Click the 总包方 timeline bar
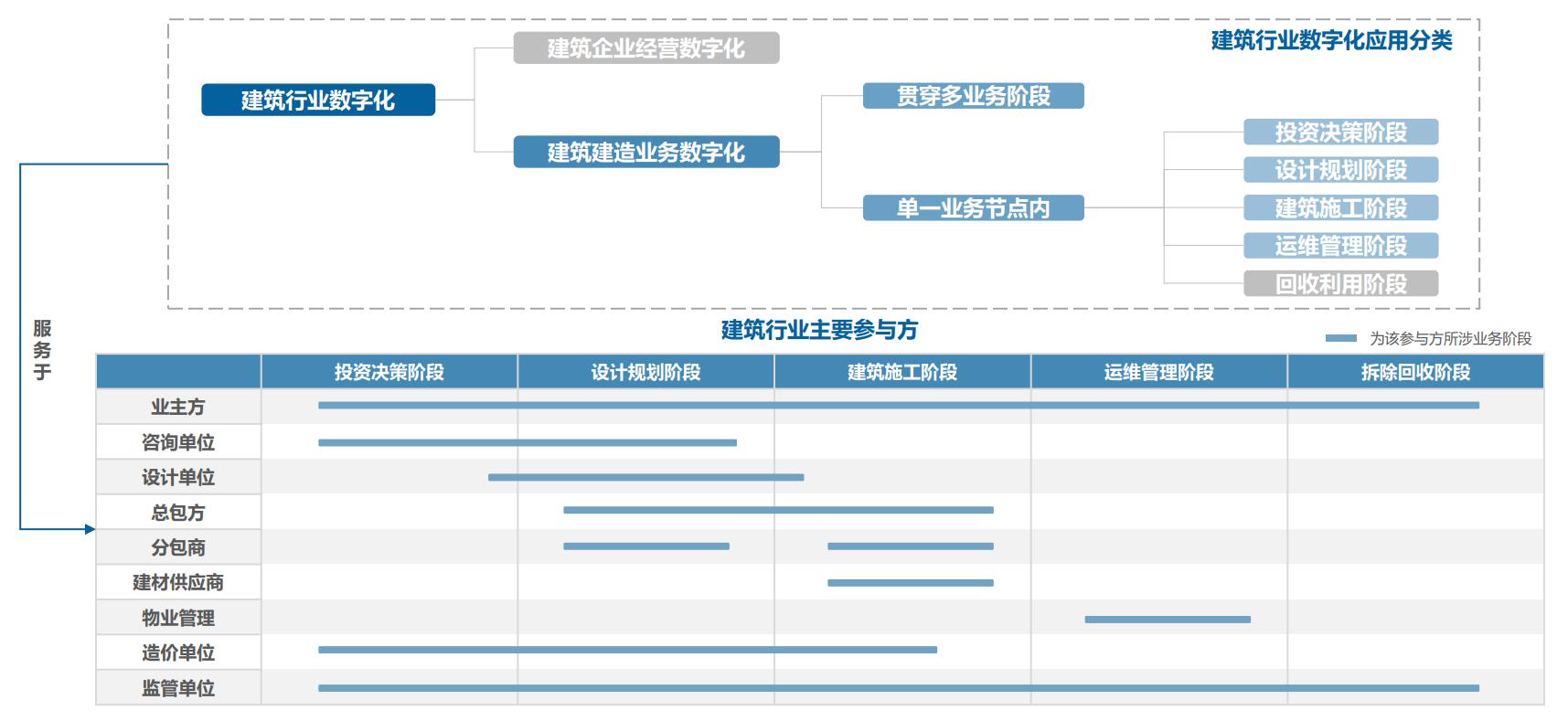This screenshot has width=1568, height=721. tap(778, 510)
